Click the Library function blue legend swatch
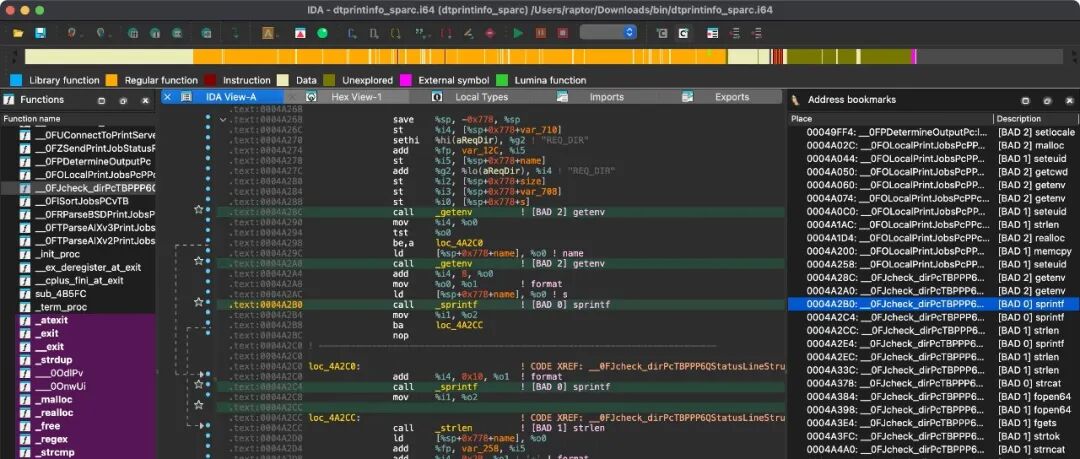This screenshot has width=1080, height=459. tap(17, 80)
